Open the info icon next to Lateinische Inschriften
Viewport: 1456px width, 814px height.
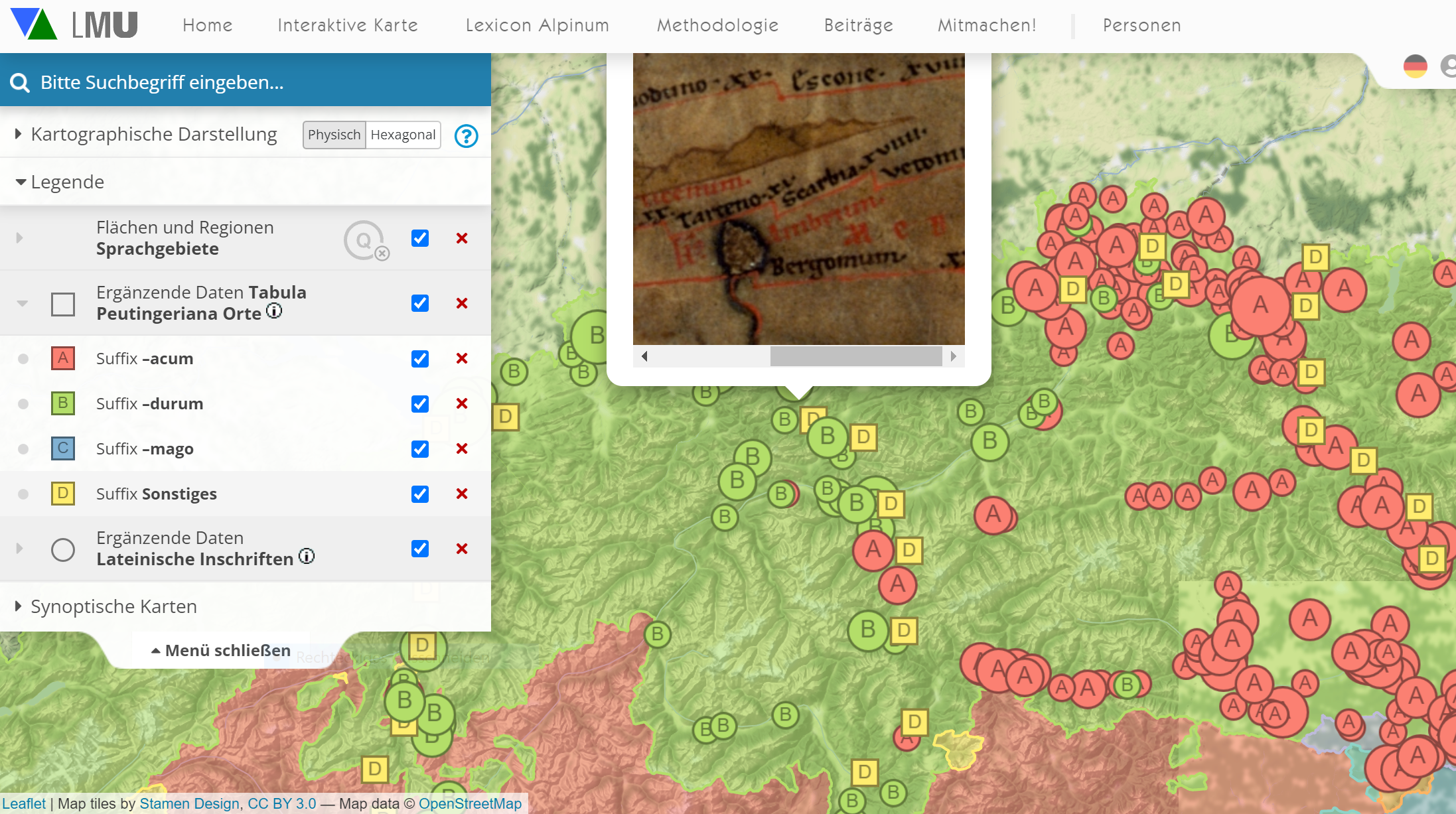pyautogui.click(x=307, y=557)
